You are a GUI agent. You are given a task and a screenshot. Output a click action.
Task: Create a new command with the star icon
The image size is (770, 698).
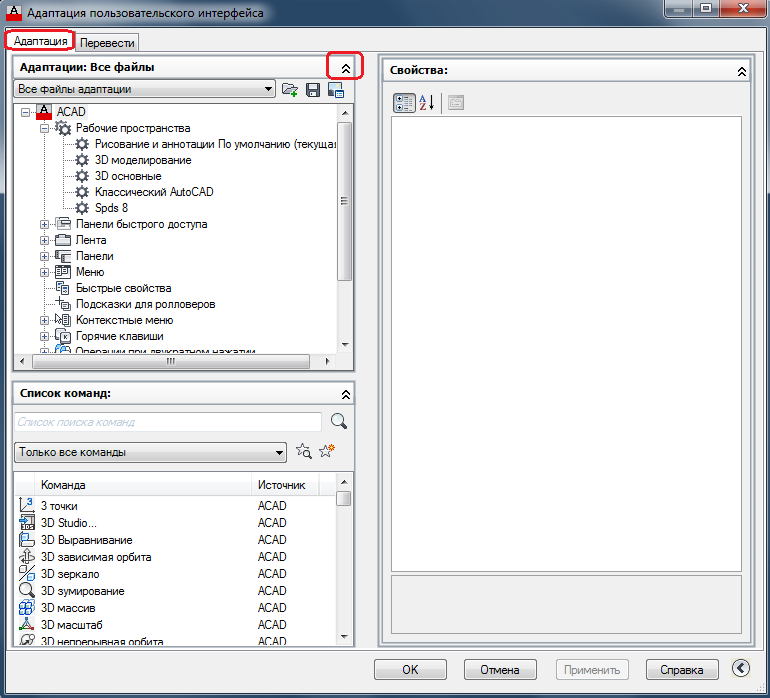(327, 451)
